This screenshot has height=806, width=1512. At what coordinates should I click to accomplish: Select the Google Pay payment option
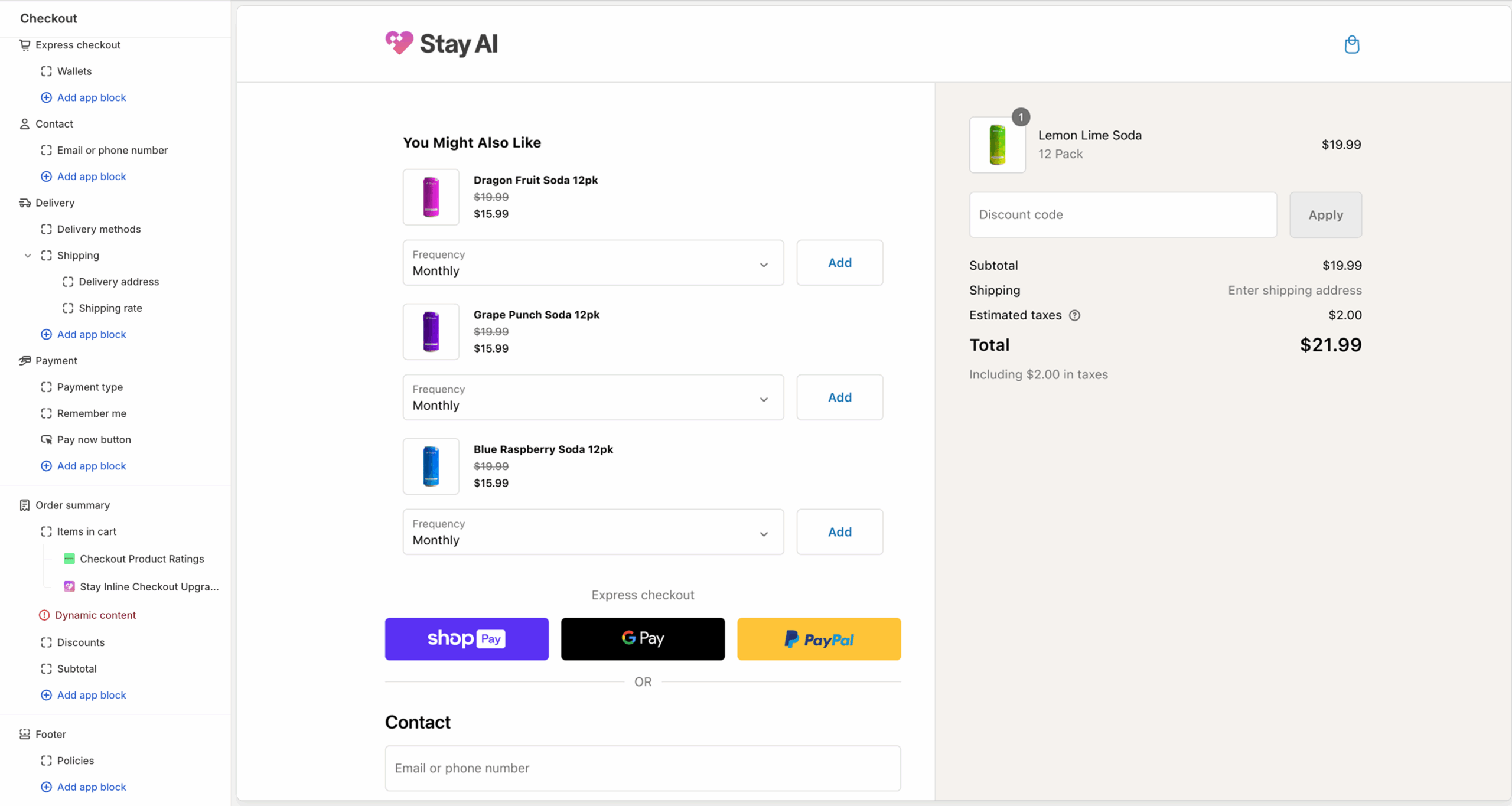pos(642,639)
